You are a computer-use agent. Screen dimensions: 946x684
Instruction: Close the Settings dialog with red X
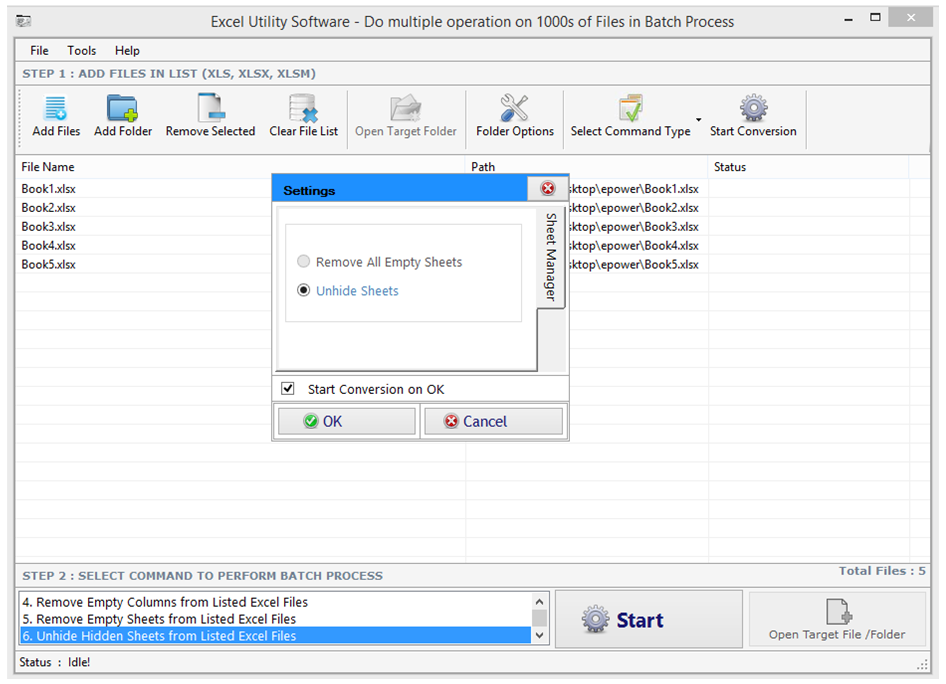click(x=548, y=188)
